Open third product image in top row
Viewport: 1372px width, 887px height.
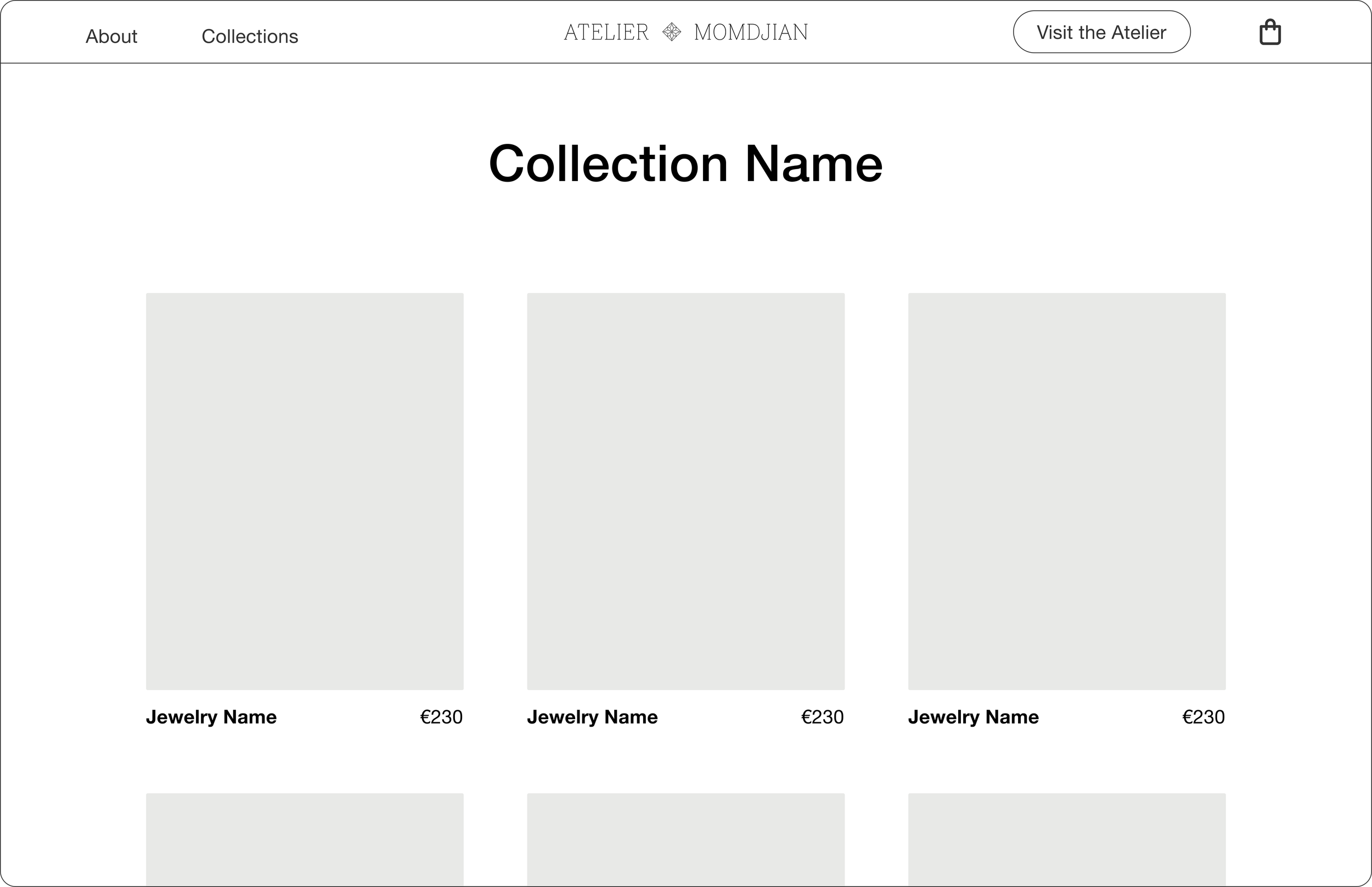[x=1067, y=491]
